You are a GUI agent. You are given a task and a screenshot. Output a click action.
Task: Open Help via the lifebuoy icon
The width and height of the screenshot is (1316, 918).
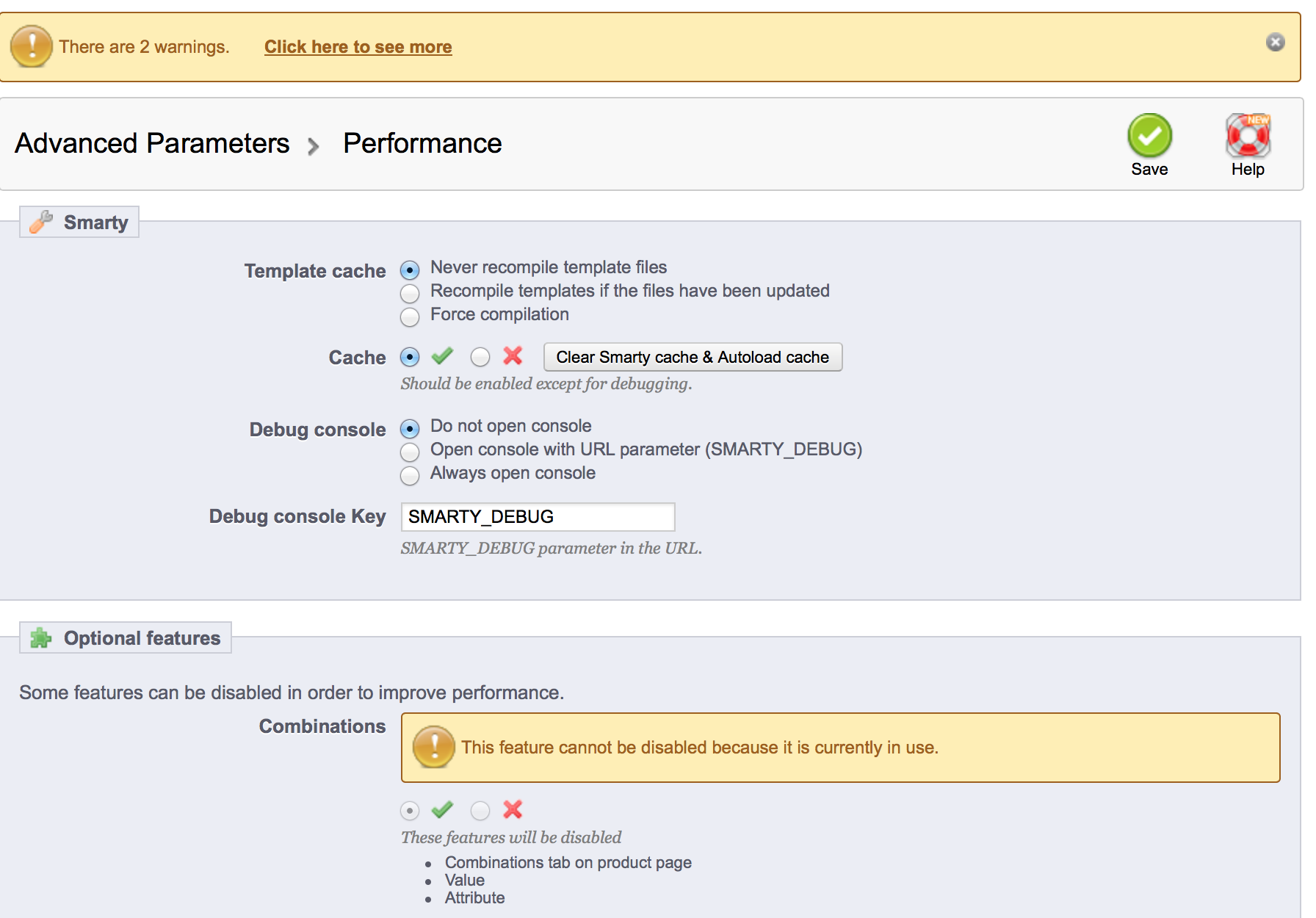click(1248, 136)
